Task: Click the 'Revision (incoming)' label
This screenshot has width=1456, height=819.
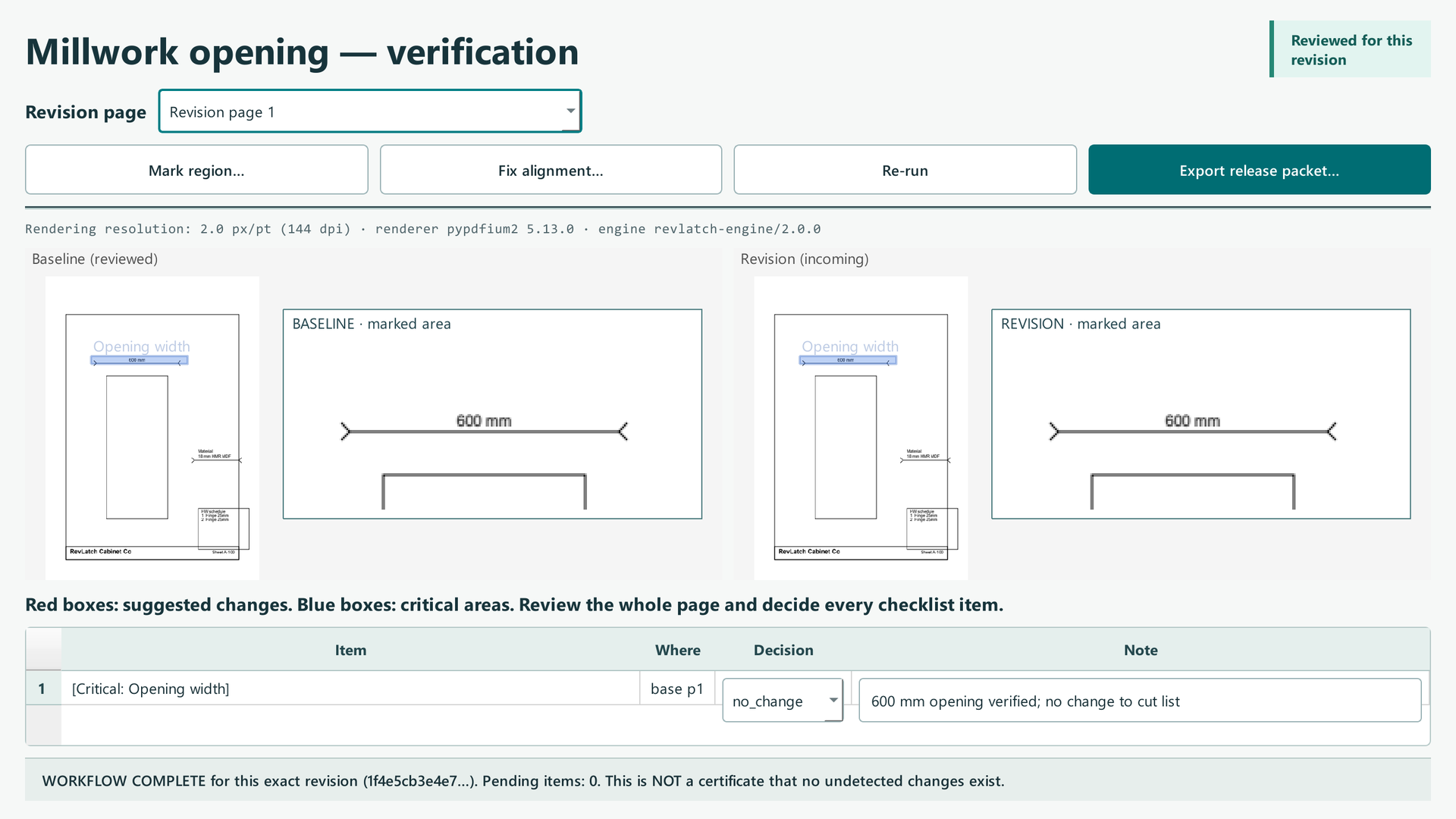Action: pyautogui.click(x=805, y=259)
